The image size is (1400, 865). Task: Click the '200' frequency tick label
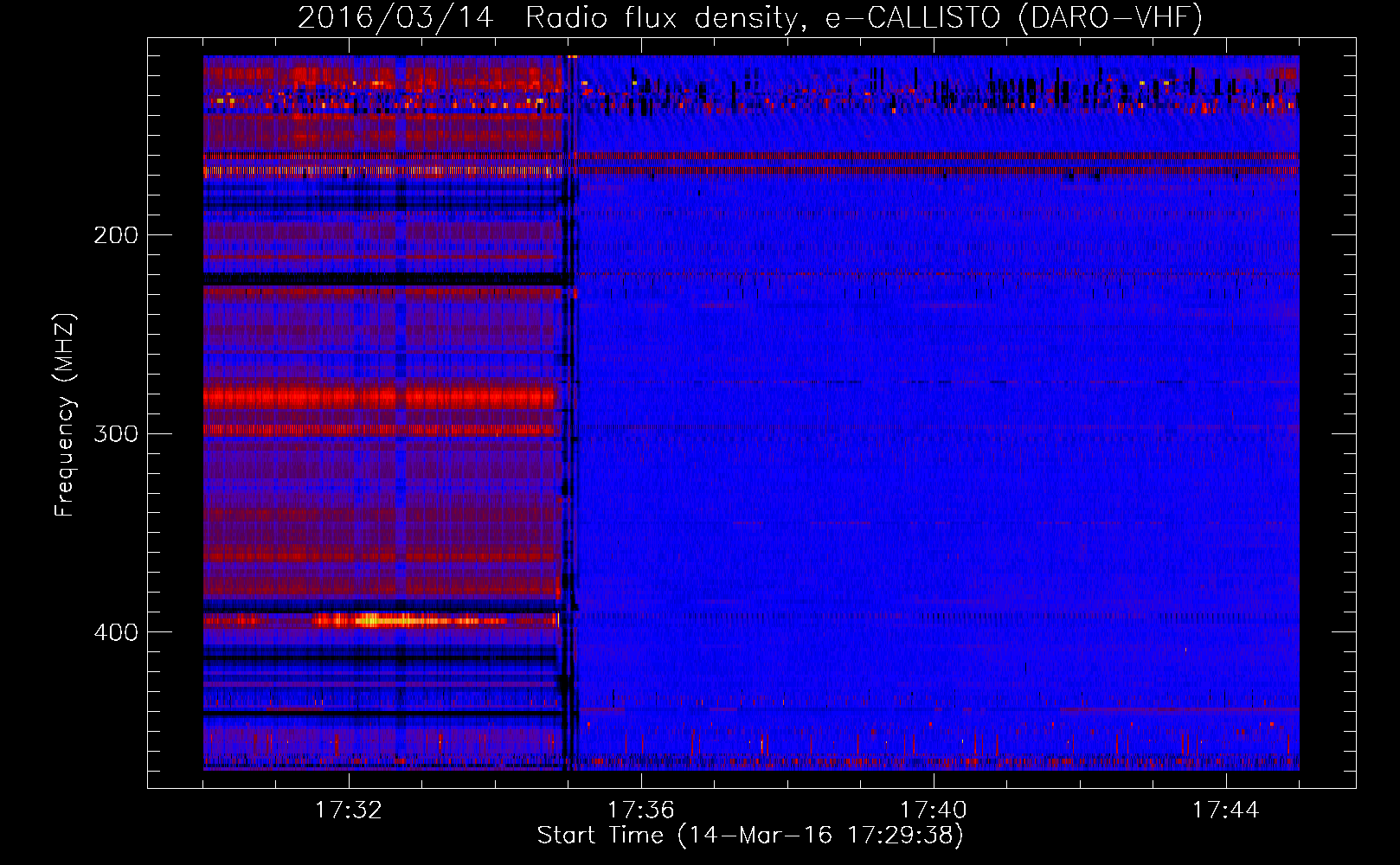coord(116,235)
